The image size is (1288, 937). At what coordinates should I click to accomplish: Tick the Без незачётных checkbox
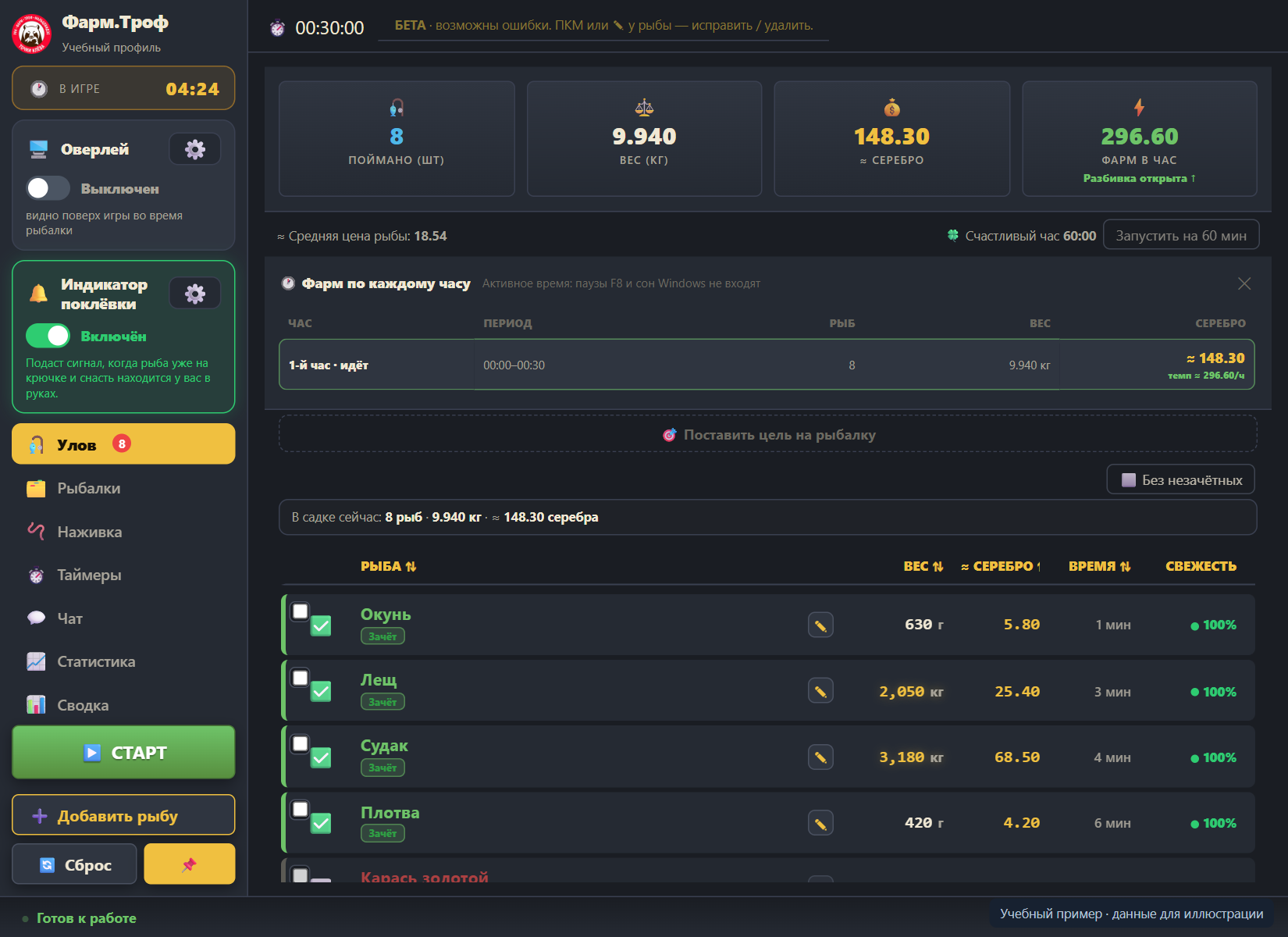coord(1129,480)
